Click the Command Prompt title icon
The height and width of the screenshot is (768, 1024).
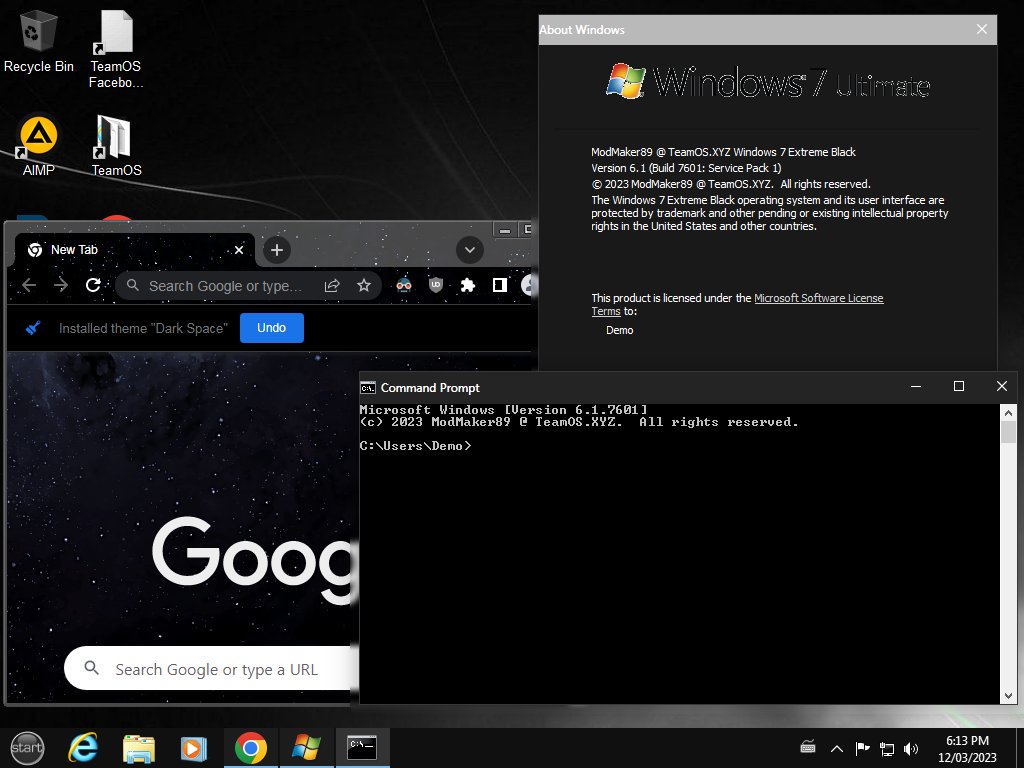[368, 388]
